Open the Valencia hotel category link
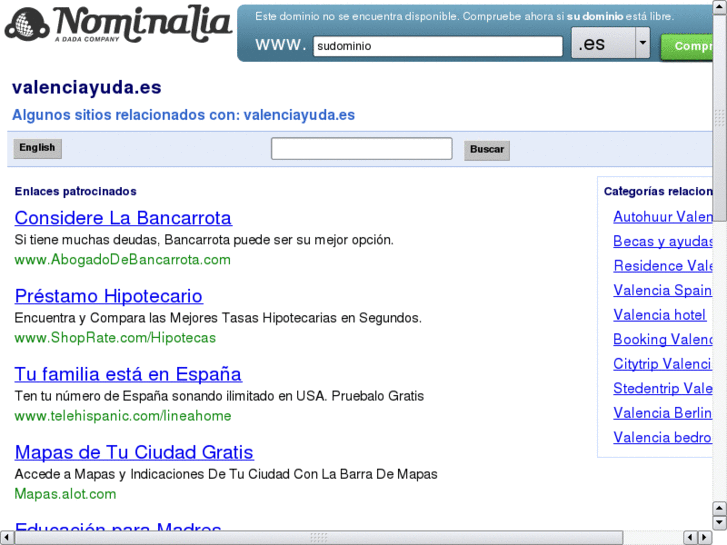Image resolution: width=727 pixels, height=545 pixels. [659, 315]
